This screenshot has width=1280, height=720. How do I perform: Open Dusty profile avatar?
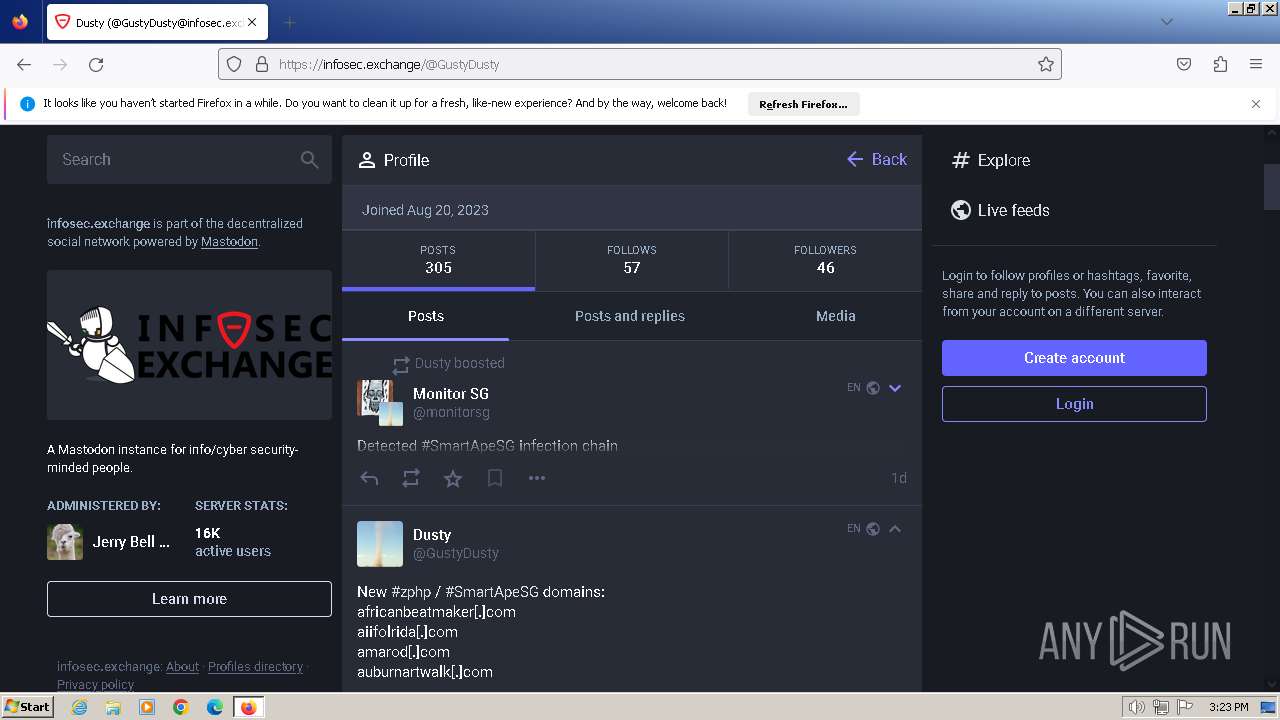tap(380, 544)
